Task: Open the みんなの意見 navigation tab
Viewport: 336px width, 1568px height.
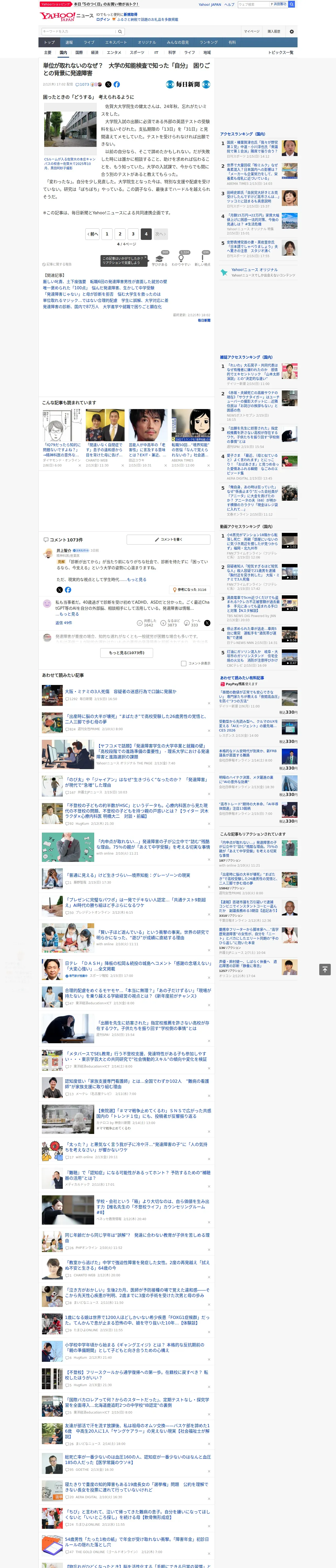Action: pos(177,43)
